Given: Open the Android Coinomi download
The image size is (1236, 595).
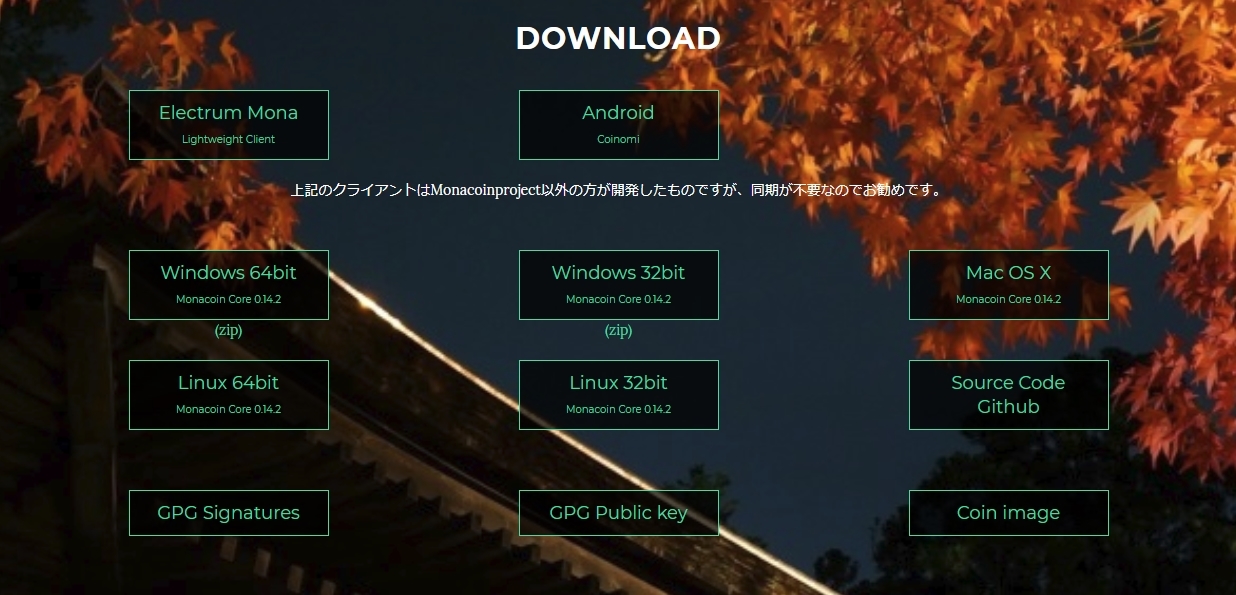Looking at the screenshot, I should point(618,125).
